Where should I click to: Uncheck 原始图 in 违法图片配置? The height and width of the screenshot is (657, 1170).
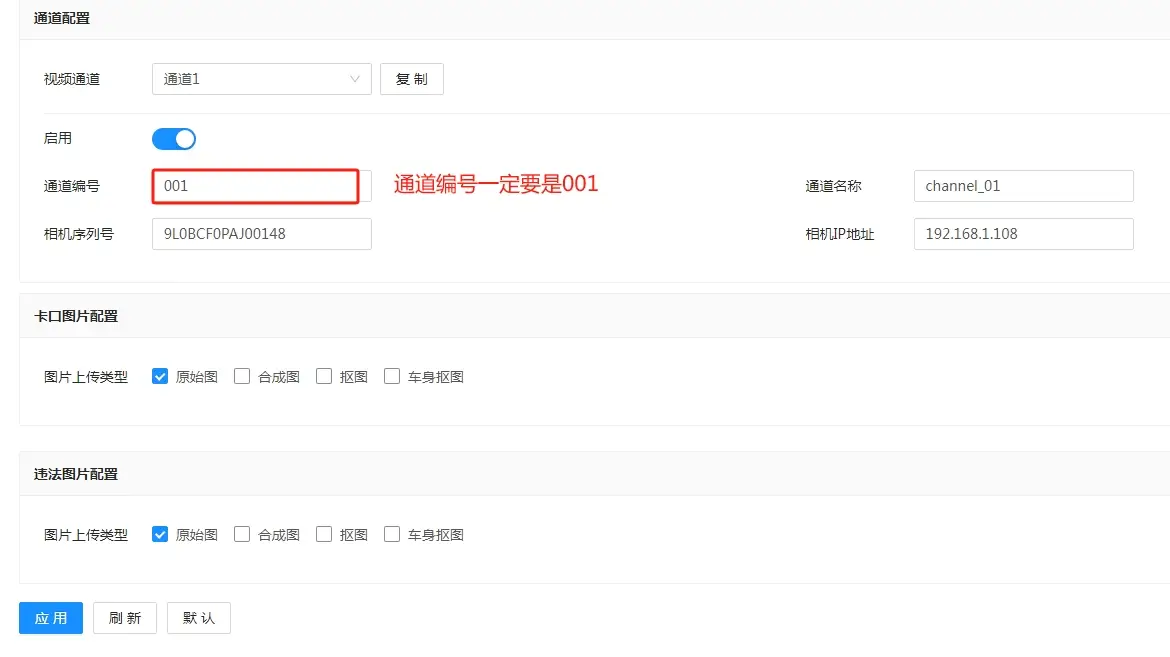click(160, 535)
